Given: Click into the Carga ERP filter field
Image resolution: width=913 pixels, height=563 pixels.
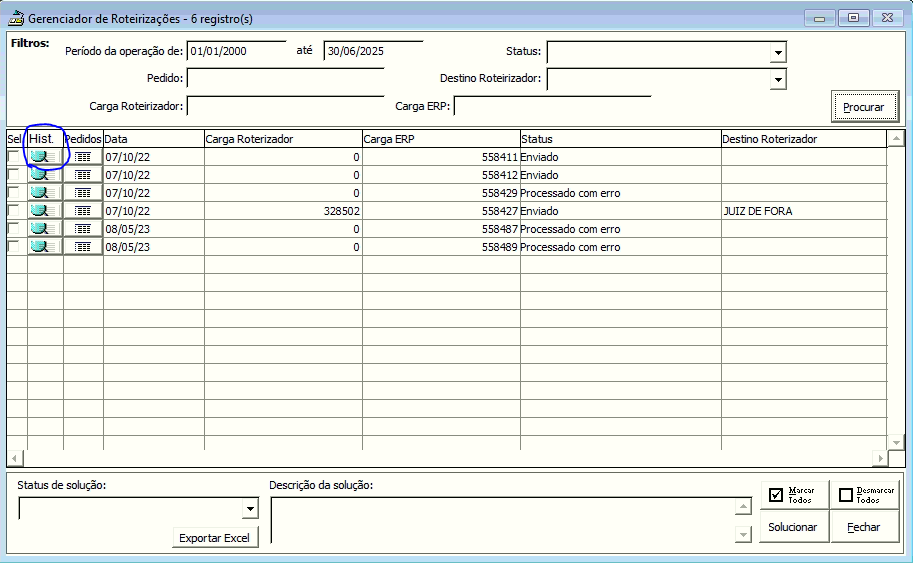Looking at the screenshot, I should point(552,106).
